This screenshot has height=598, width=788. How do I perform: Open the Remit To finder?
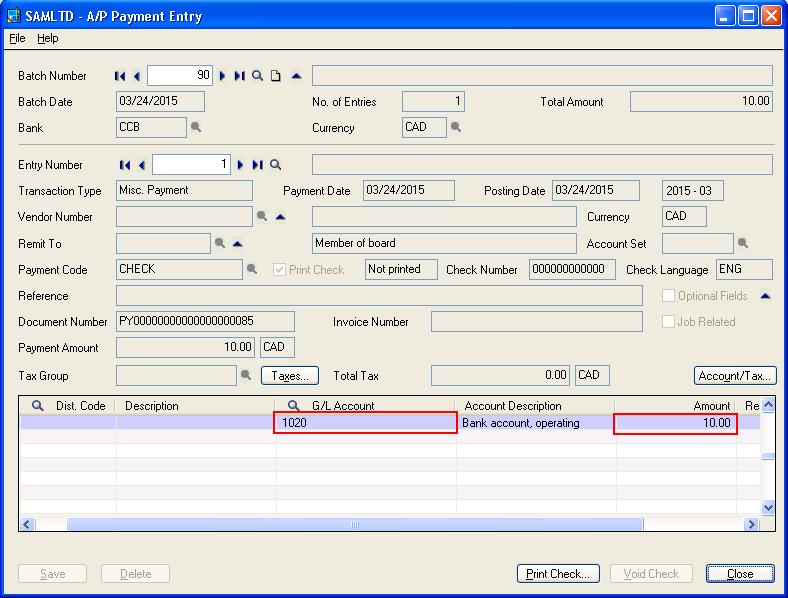219,243
